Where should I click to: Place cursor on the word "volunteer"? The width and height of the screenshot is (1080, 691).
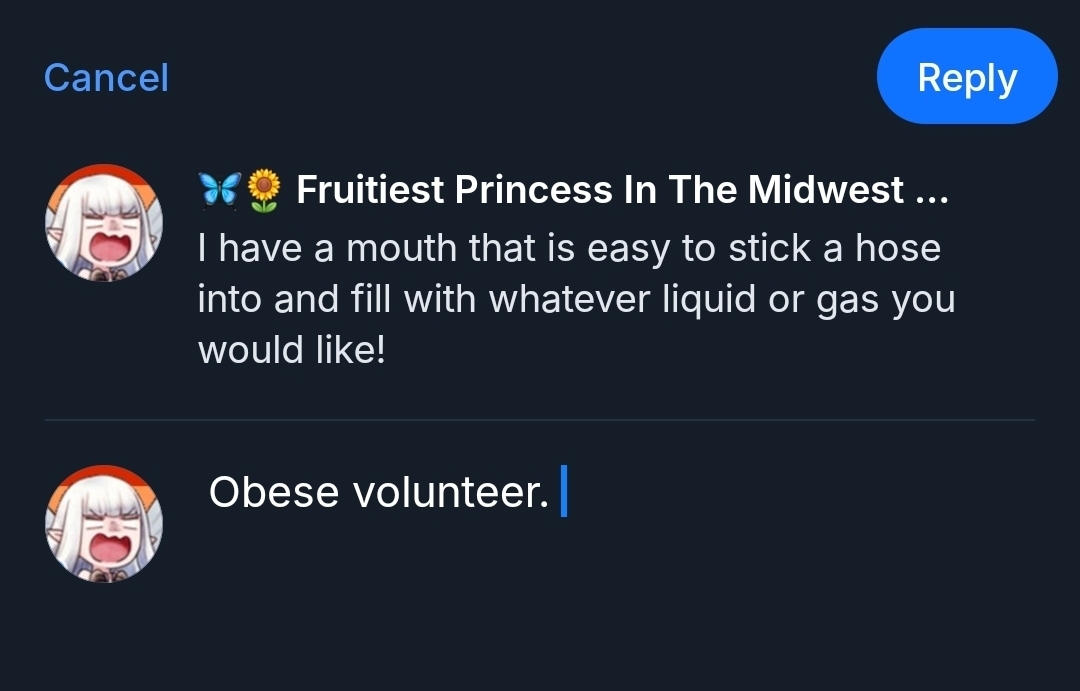click(440, 492)
